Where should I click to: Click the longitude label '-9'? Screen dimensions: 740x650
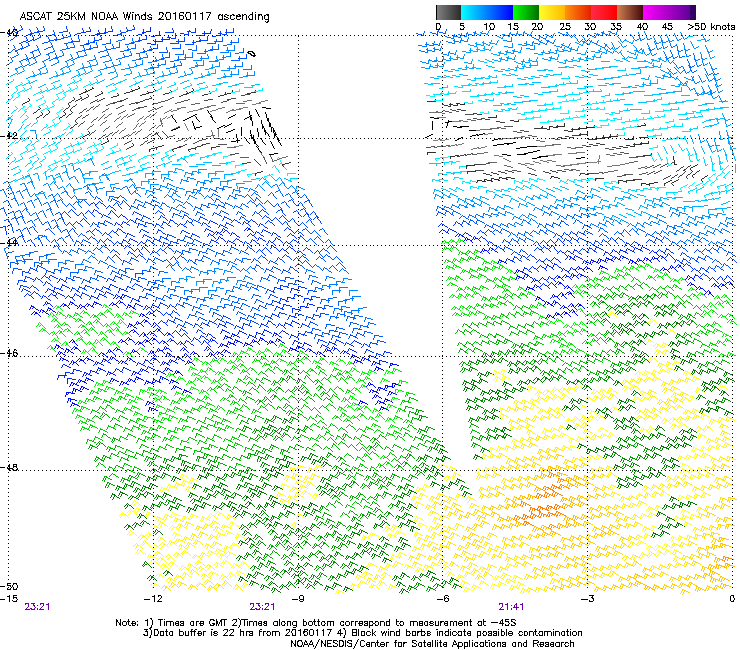click(x=298, y=599)
